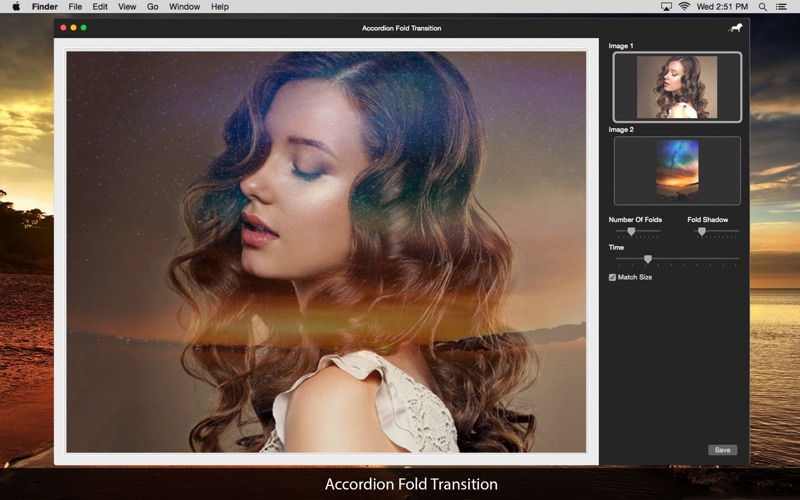Click the Time slider handle
The height and width of the screenshot is (500, 800).
(647, 259)
